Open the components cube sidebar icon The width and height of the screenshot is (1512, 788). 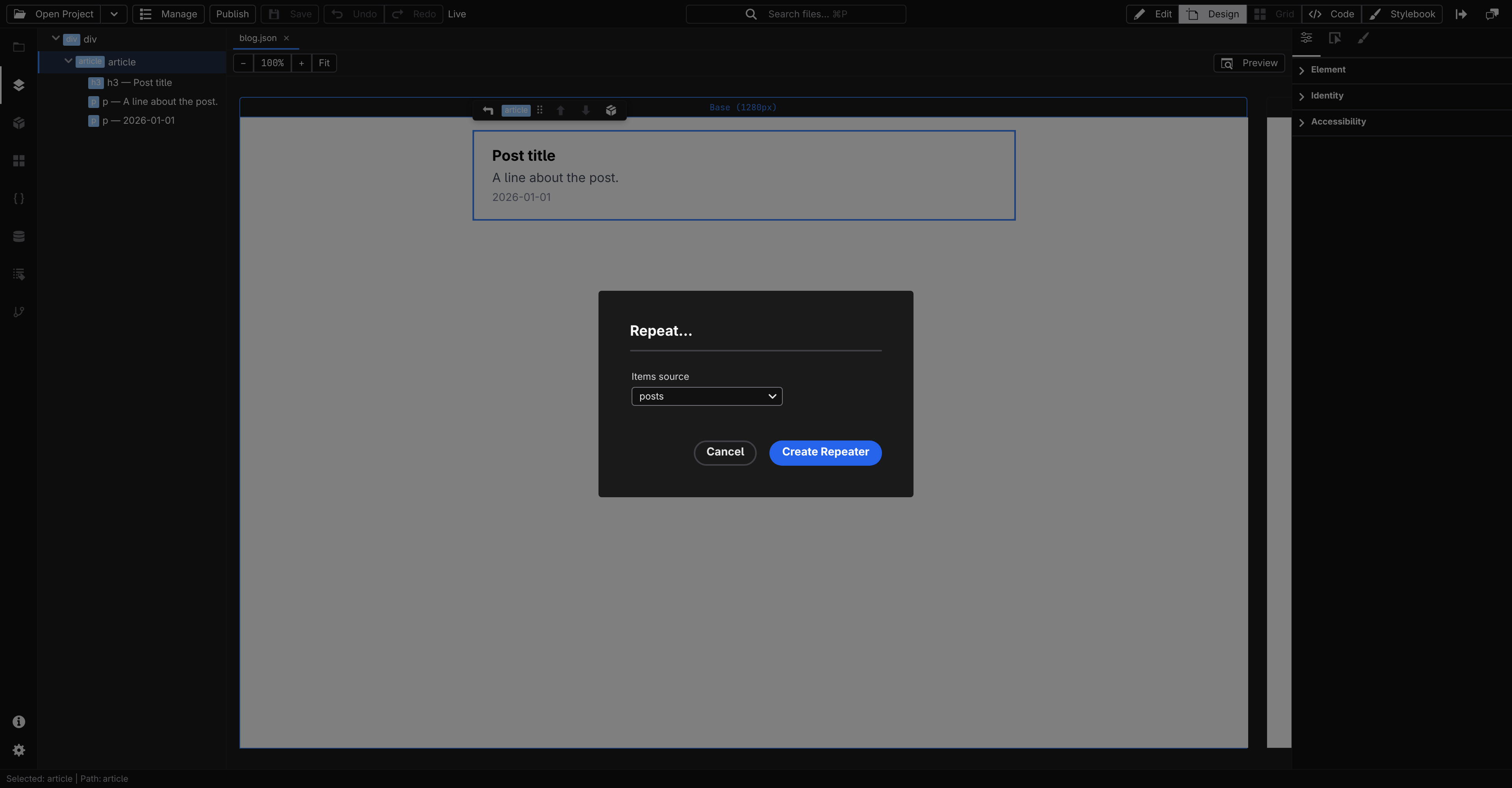[x=19, y=123]
